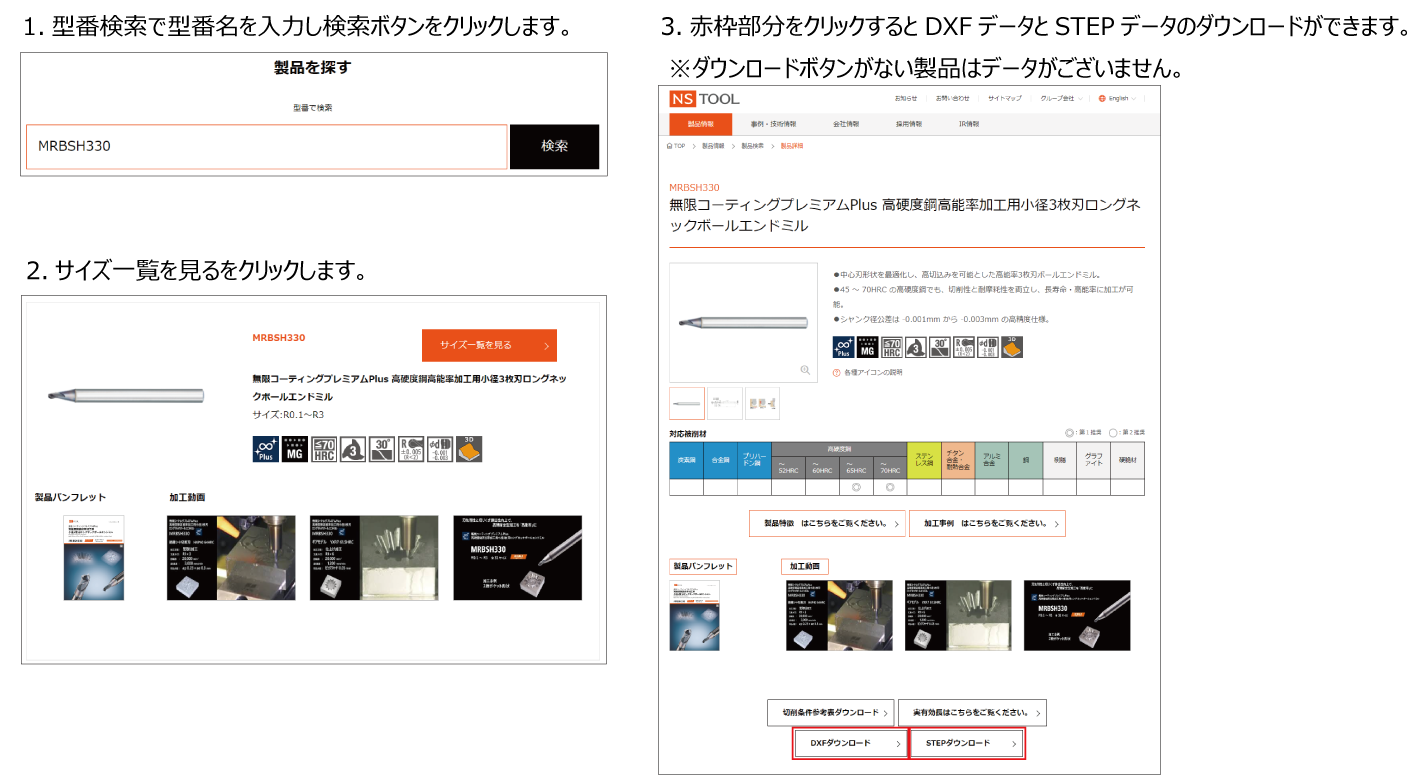1413x784 pixels.
Task: Open the お問い合わせ header link
Action: point(952,98)
